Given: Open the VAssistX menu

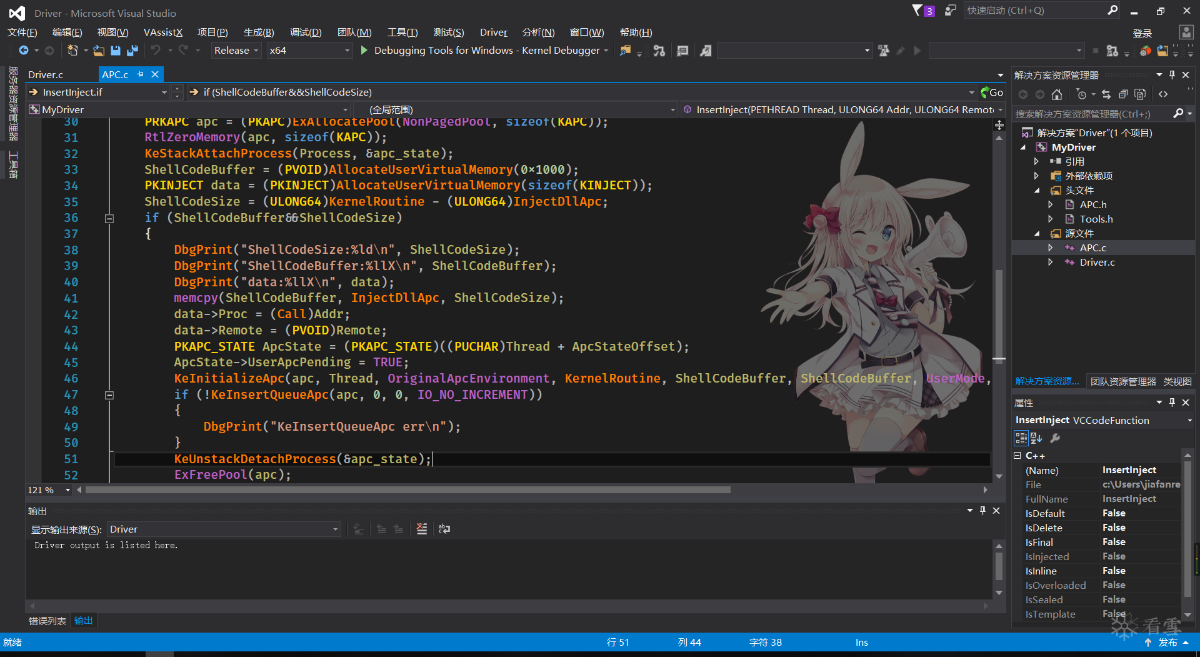Looking at the screenshot, I should (x=163, y=32).
